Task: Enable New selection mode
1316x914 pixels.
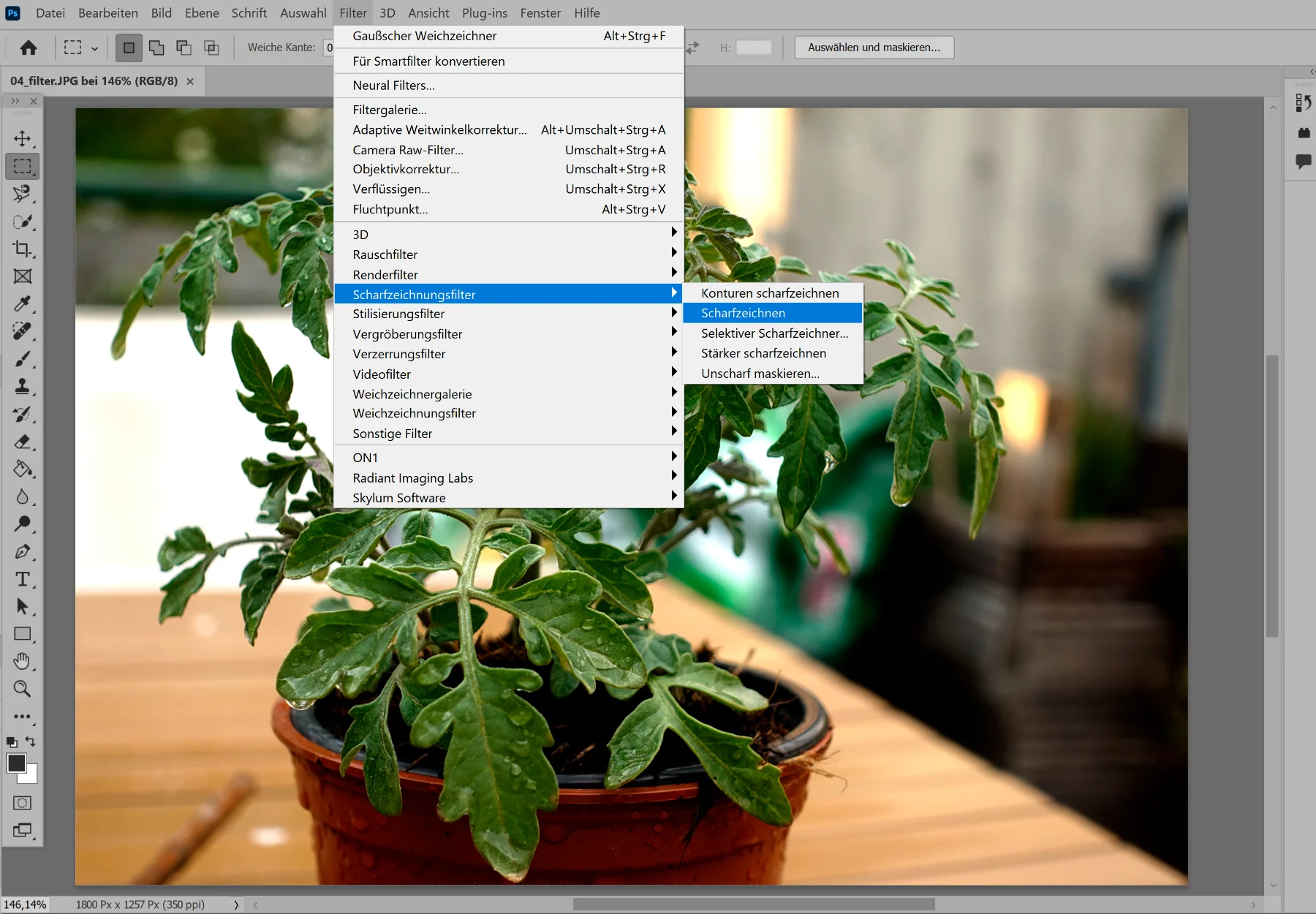Action: [129, 48]
